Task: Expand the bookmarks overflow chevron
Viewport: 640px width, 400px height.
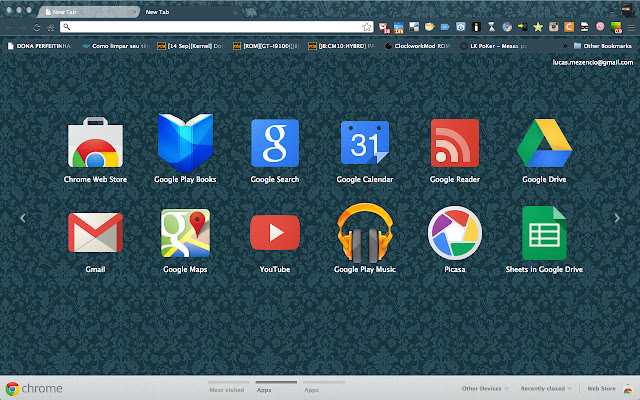Action: click(x=565, y=46)
